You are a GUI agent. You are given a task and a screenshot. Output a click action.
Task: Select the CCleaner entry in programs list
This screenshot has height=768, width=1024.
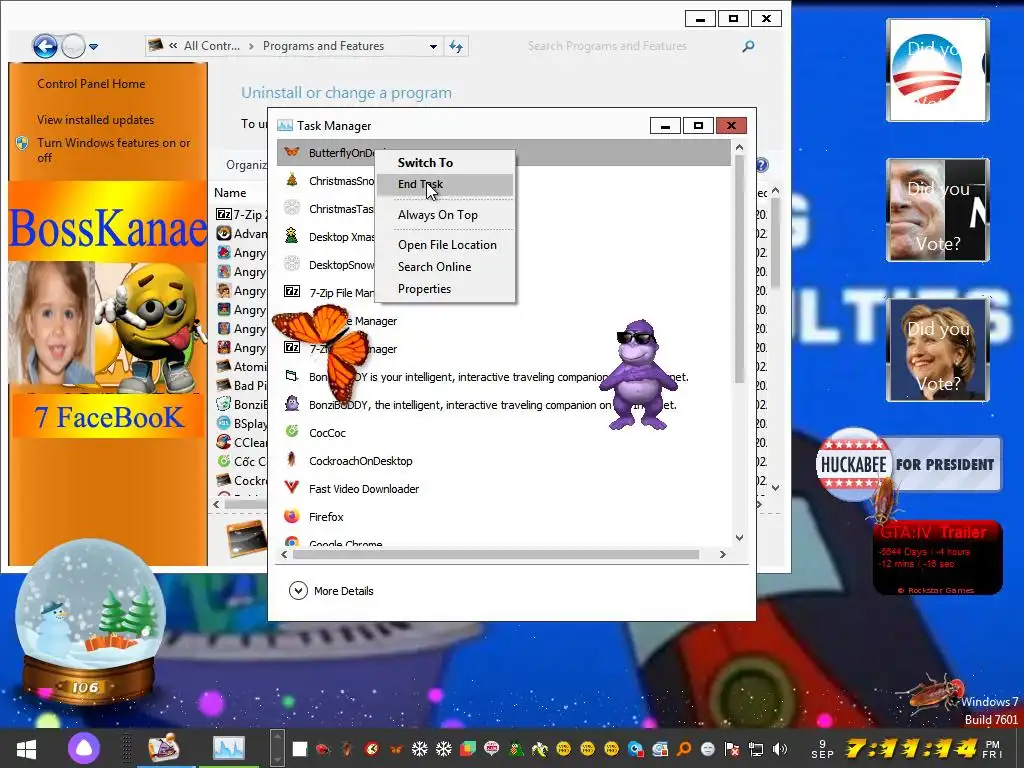241,443
